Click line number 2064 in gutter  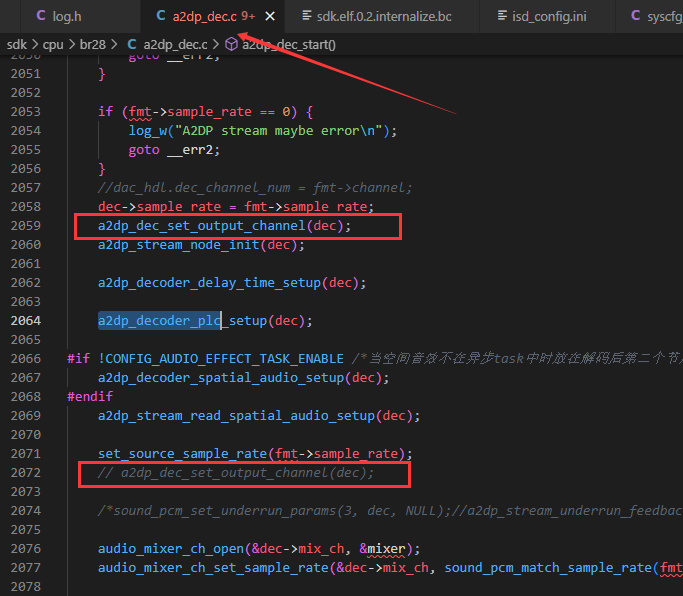click(26, 321)
